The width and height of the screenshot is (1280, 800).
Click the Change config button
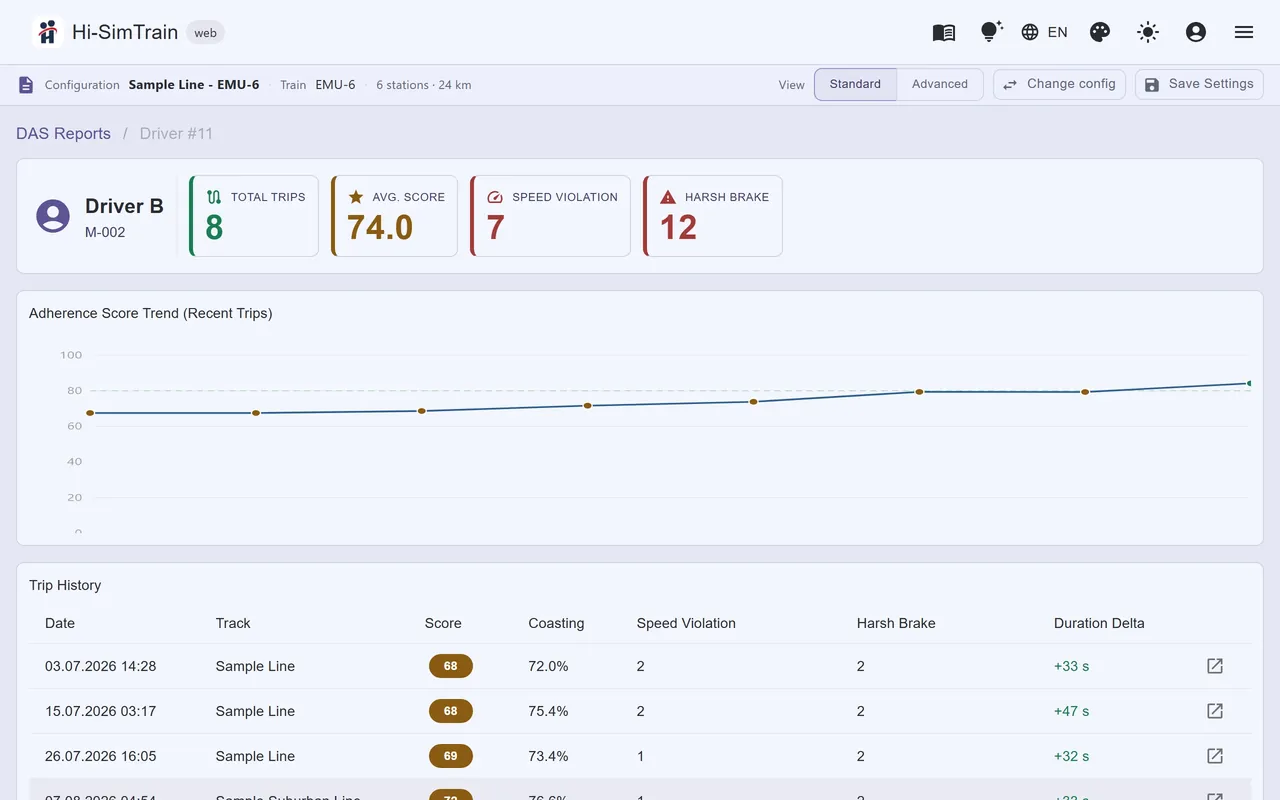tap(1059, 84)
